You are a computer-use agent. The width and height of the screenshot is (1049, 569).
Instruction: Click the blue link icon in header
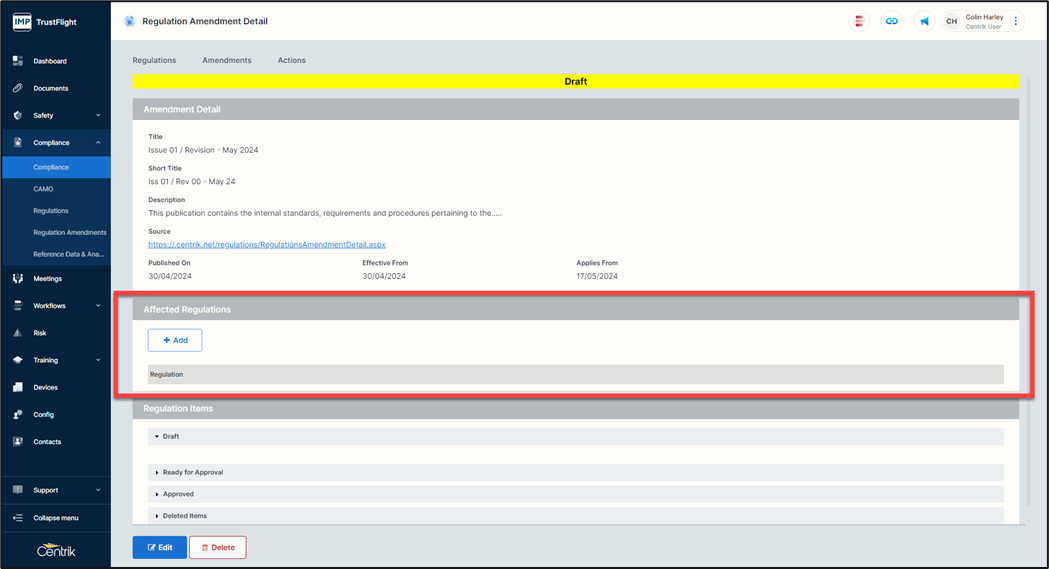click(892, 21)
